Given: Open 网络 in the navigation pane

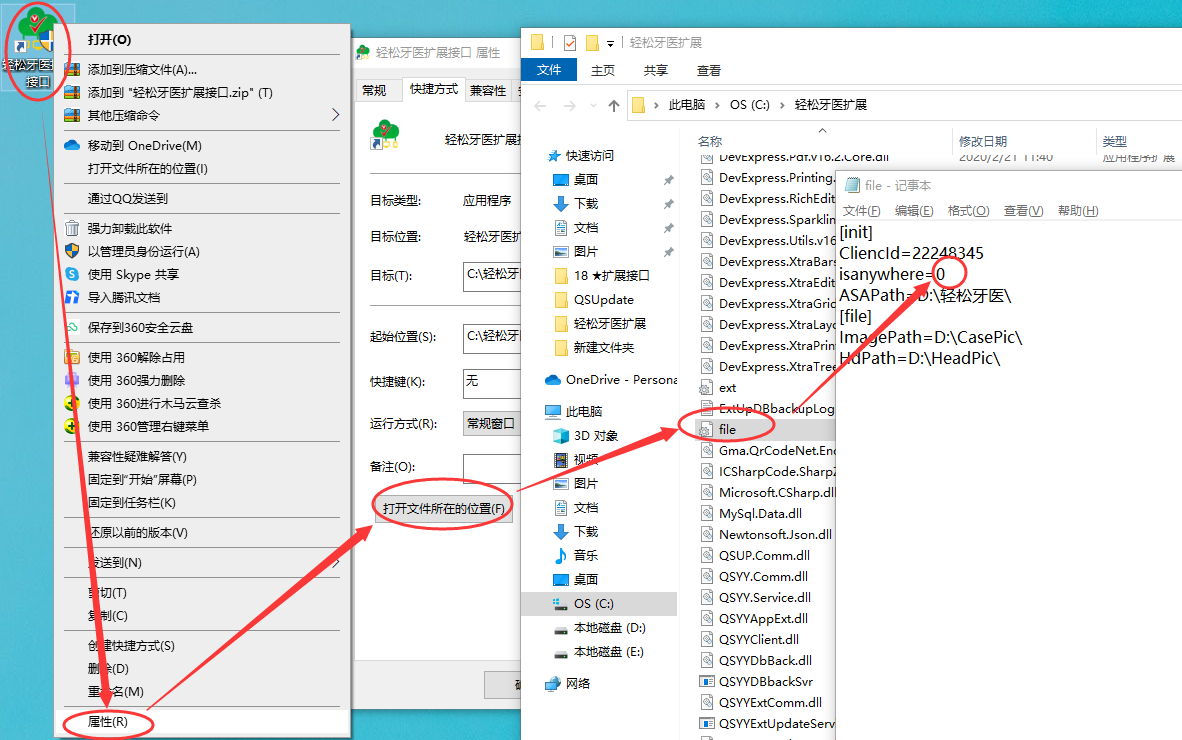Looking at the screenshot, I should click(x=577, y=684).
